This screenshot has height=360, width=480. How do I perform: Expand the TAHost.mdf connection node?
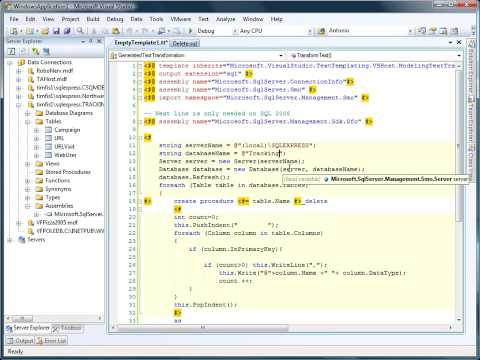coord(19,79)
